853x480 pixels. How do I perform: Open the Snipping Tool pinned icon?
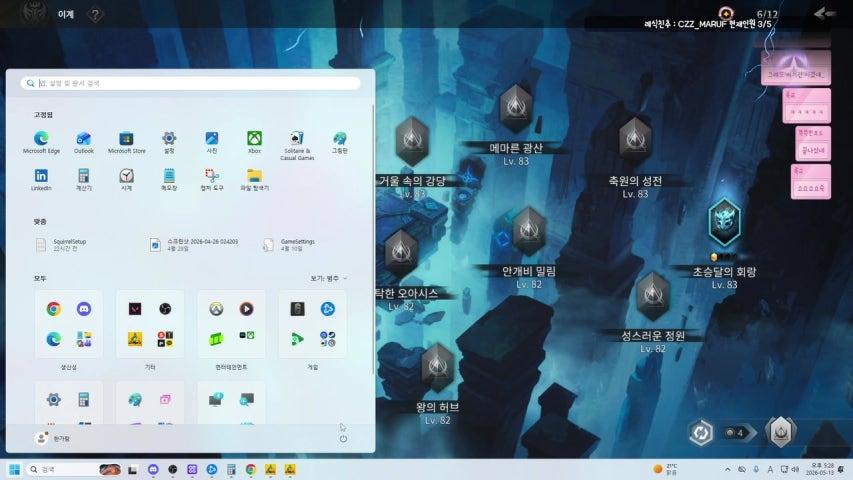[212, 180]
